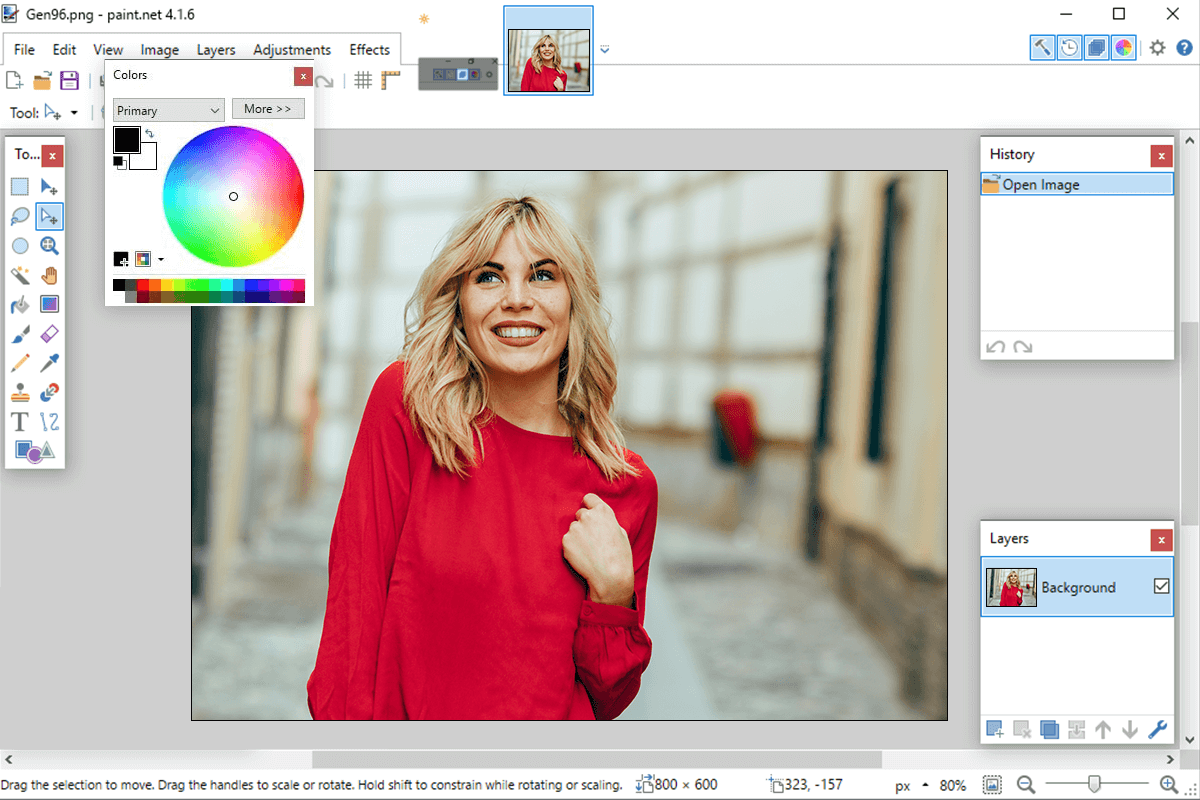Select the Paint Bucket tool

pos(20,304)
